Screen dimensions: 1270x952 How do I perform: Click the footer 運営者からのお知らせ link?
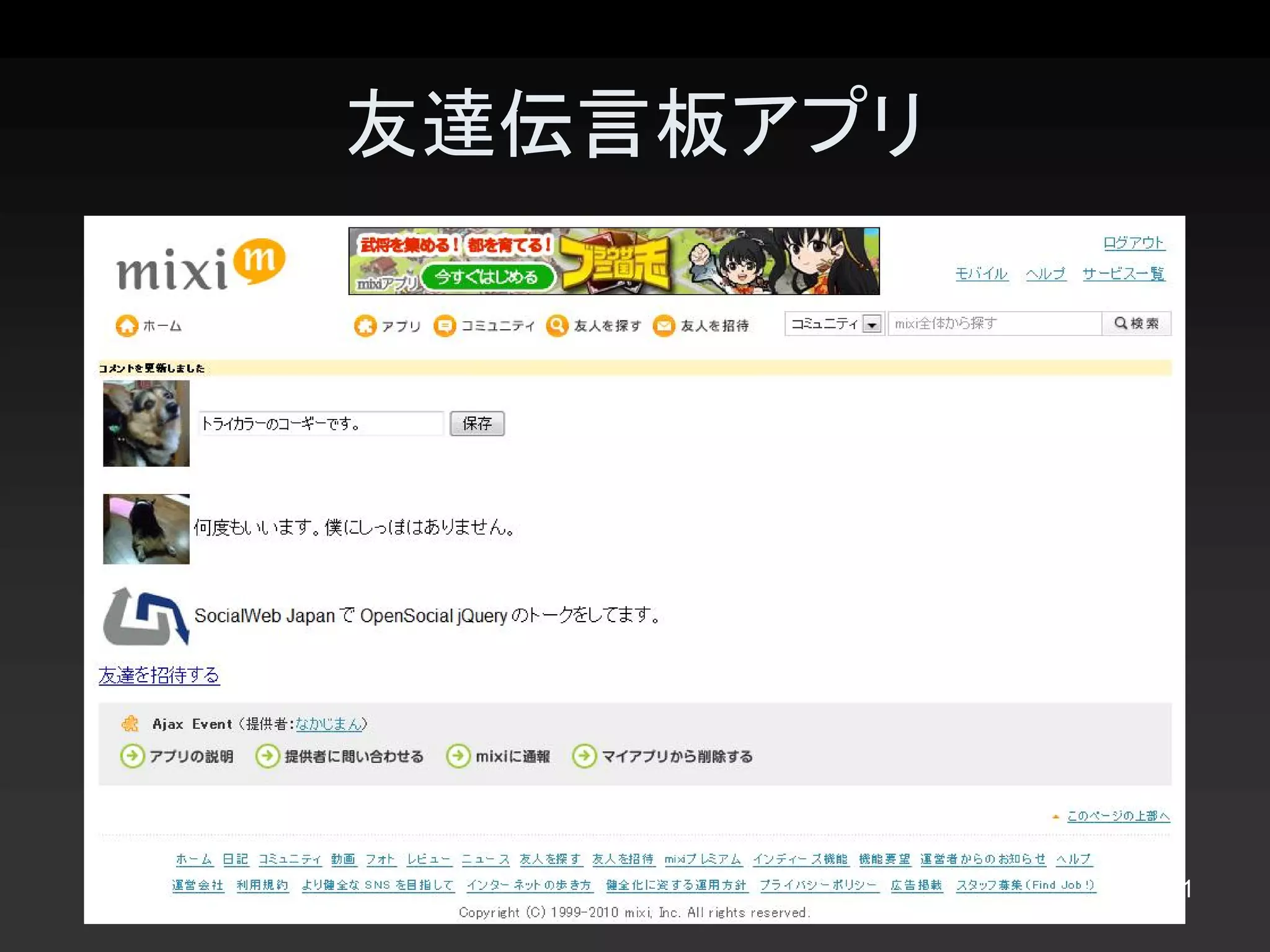click(x=984, y=859)
